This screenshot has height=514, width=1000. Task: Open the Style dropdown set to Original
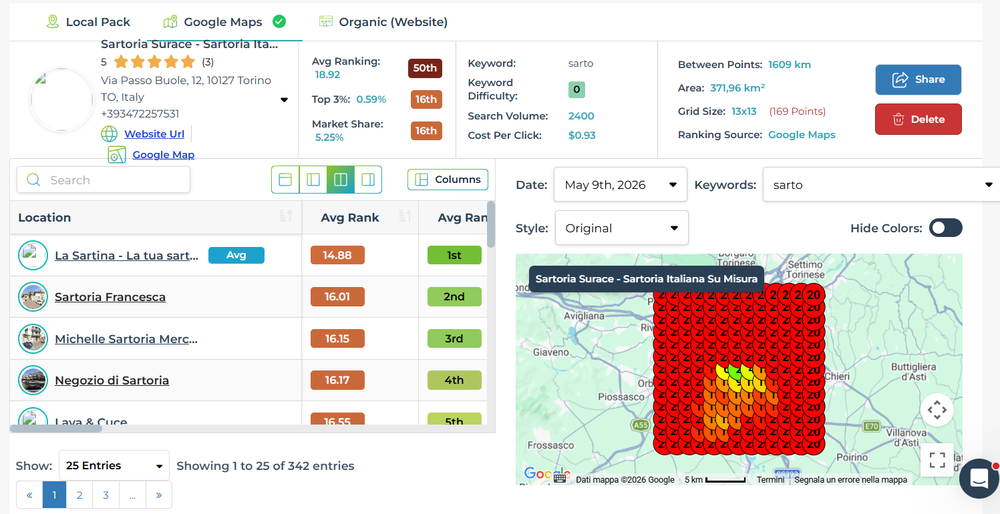(x=622, y=228)
